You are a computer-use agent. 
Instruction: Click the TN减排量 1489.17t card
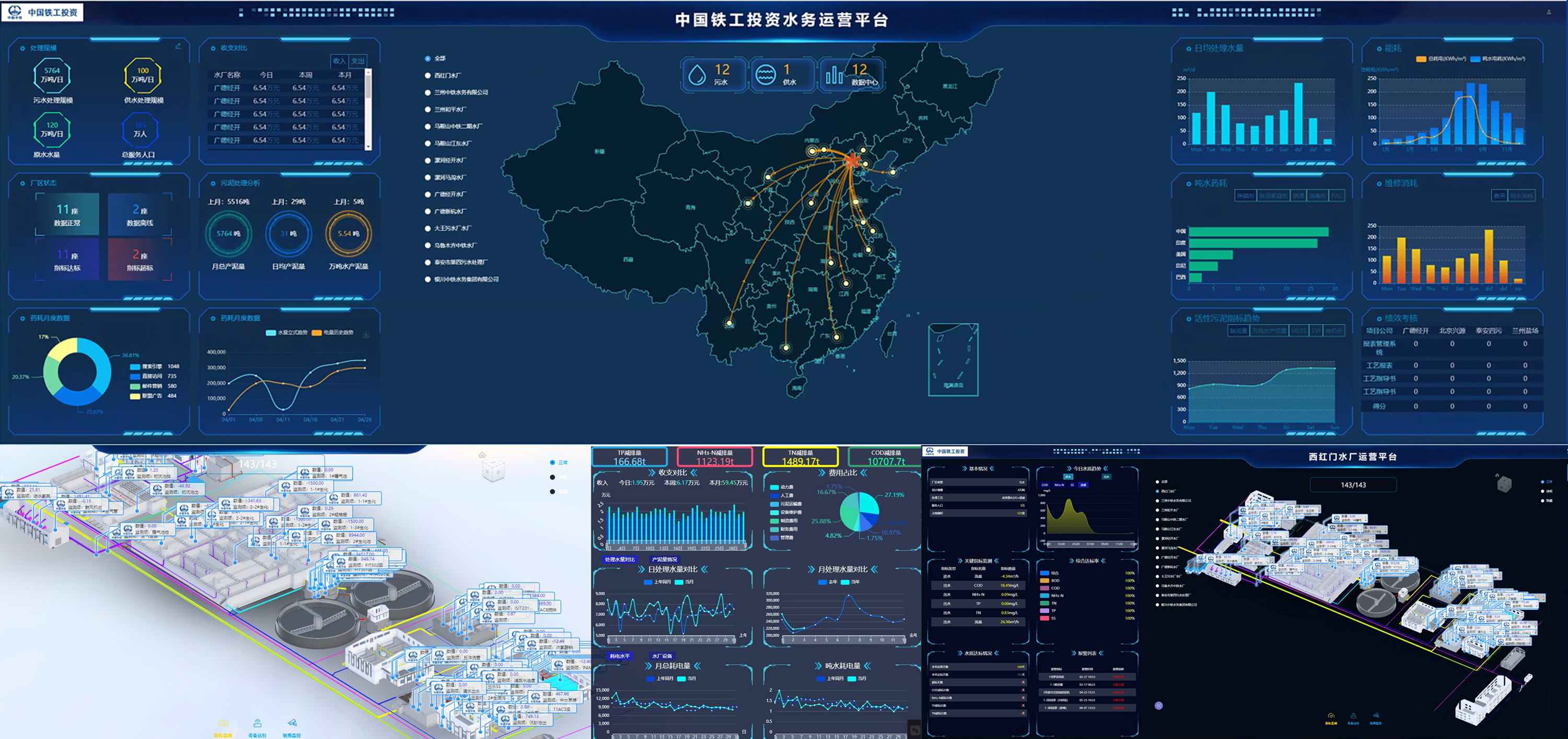point(800,457)
